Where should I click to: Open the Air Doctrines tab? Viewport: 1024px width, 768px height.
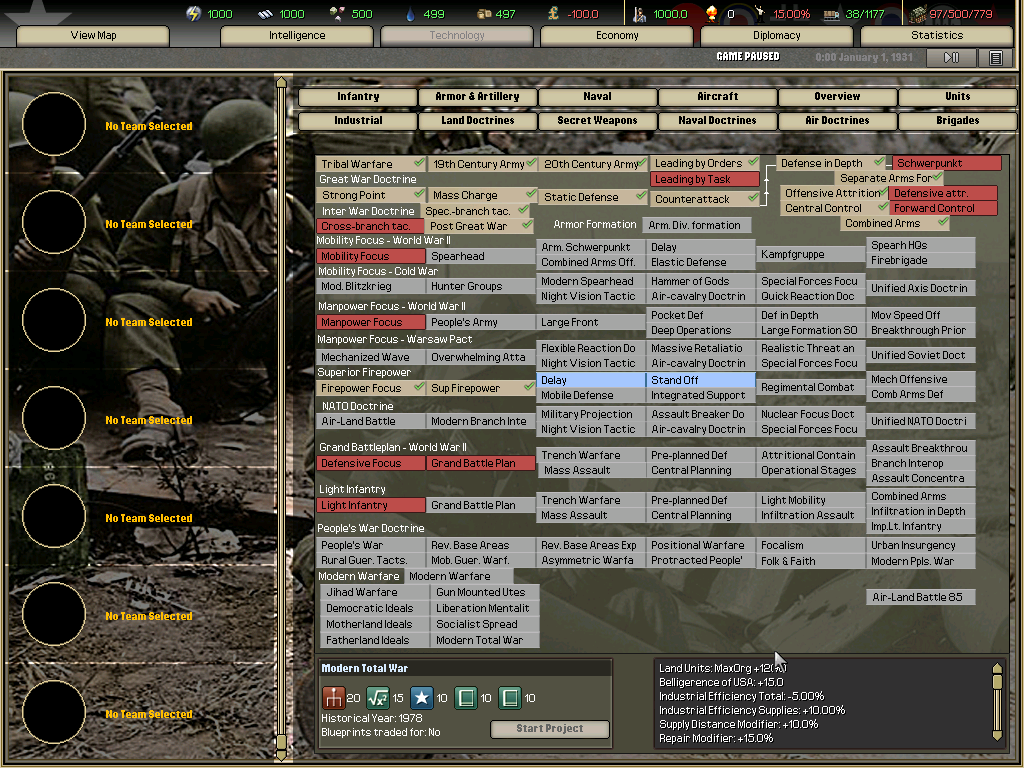pos(837,118)
